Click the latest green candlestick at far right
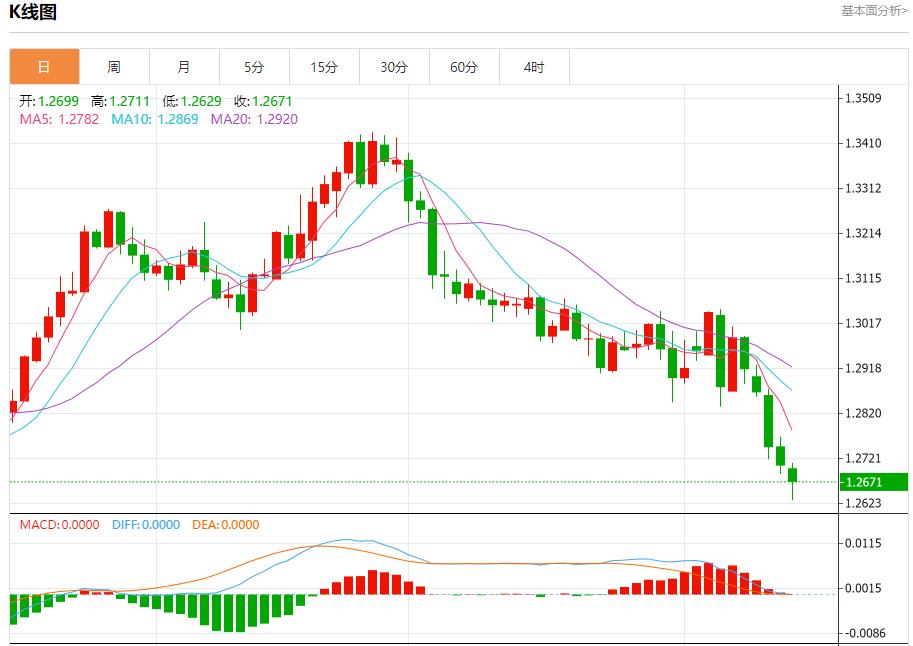Image resolution: width=913 pixels, height=646 pixels. coord(793,474)
